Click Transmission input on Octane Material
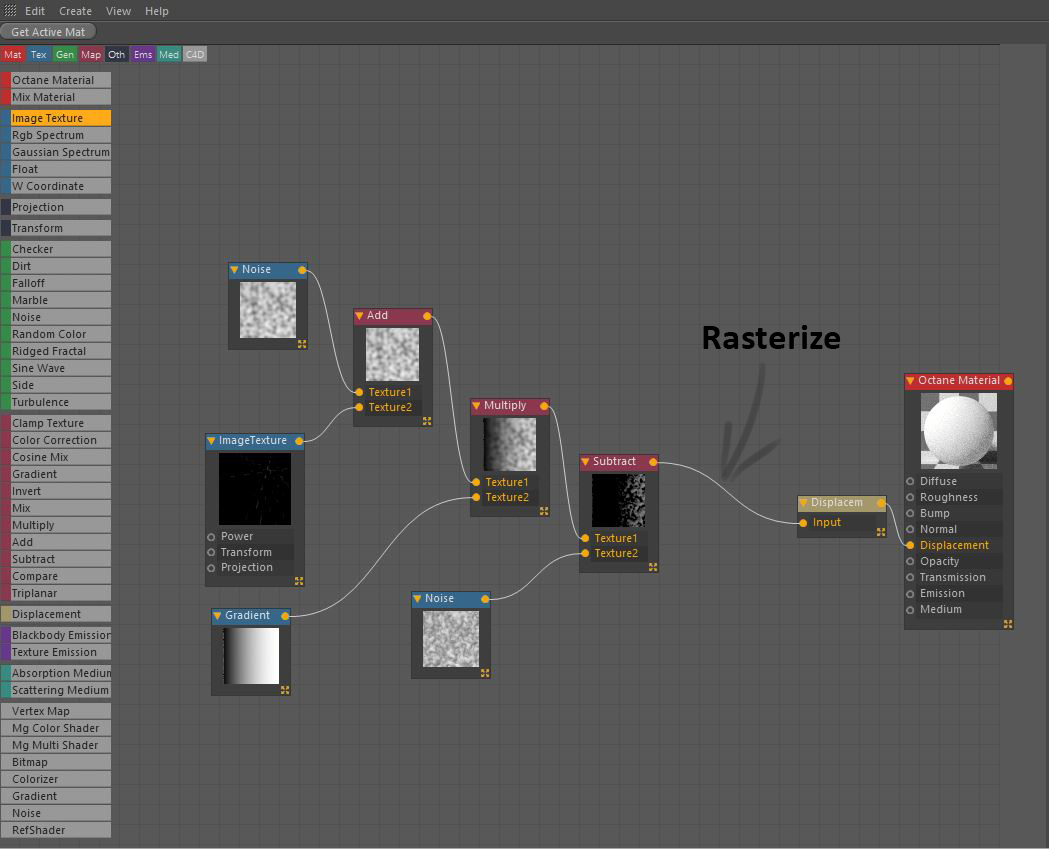 pos(910,577)
